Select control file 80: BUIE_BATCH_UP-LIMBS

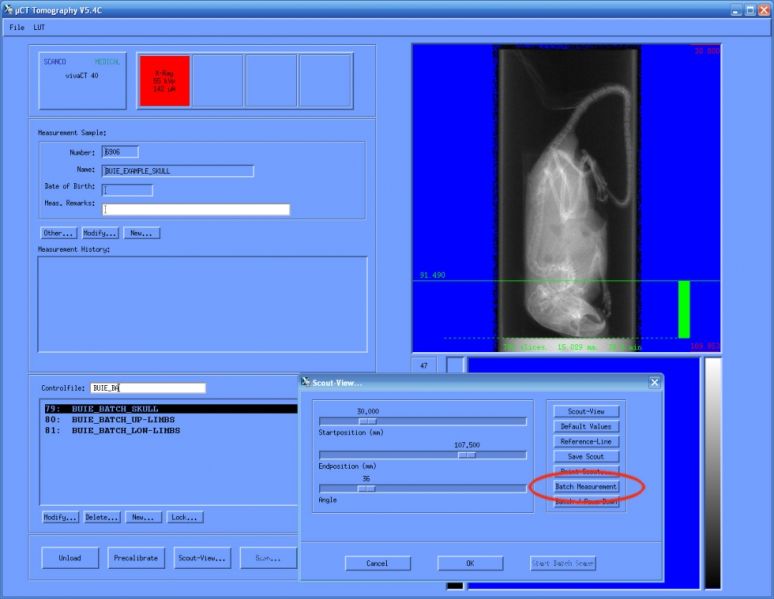[171, 420]
